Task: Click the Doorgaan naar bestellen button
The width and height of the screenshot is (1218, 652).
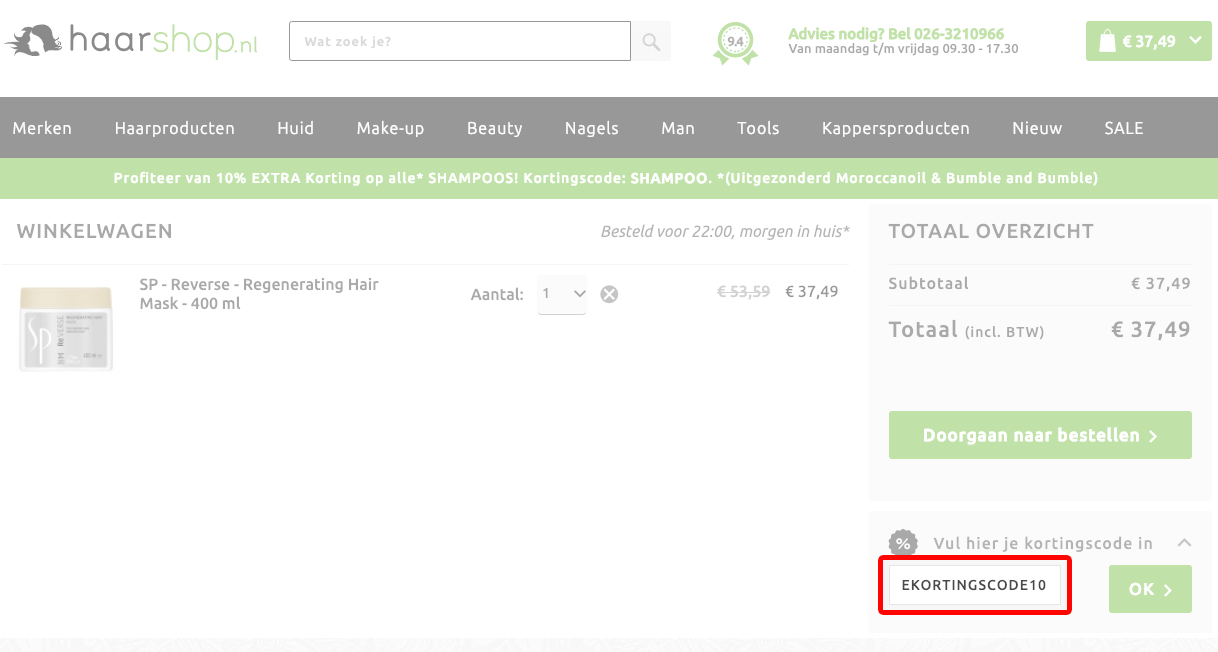Action: (1040, 435)
